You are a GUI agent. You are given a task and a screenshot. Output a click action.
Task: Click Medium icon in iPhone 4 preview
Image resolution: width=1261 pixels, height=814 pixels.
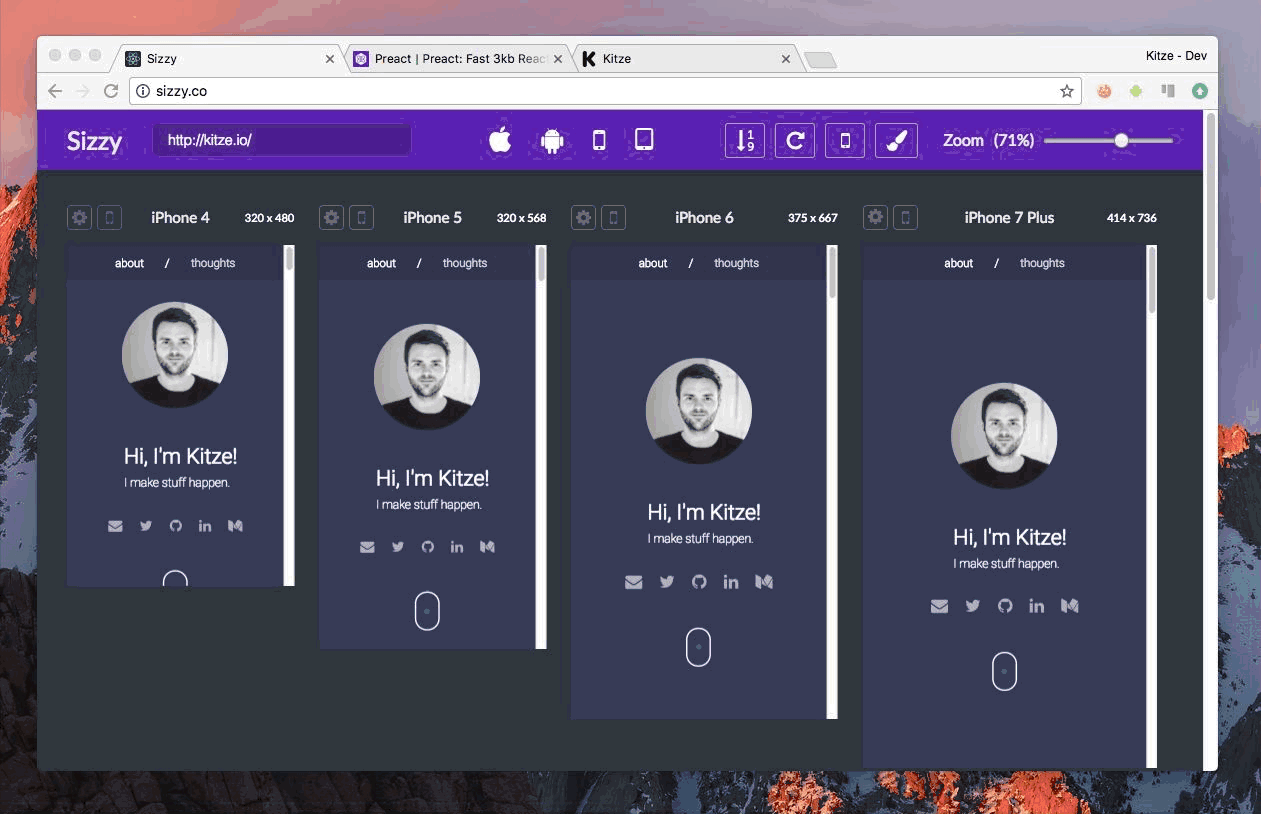pyautogui.click(x=236, y=526)
